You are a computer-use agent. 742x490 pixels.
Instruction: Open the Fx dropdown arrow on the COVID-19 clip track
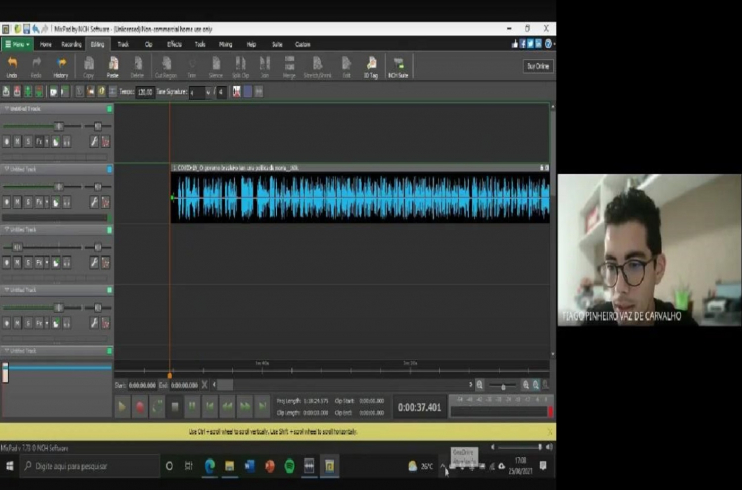tap(47, 202)
